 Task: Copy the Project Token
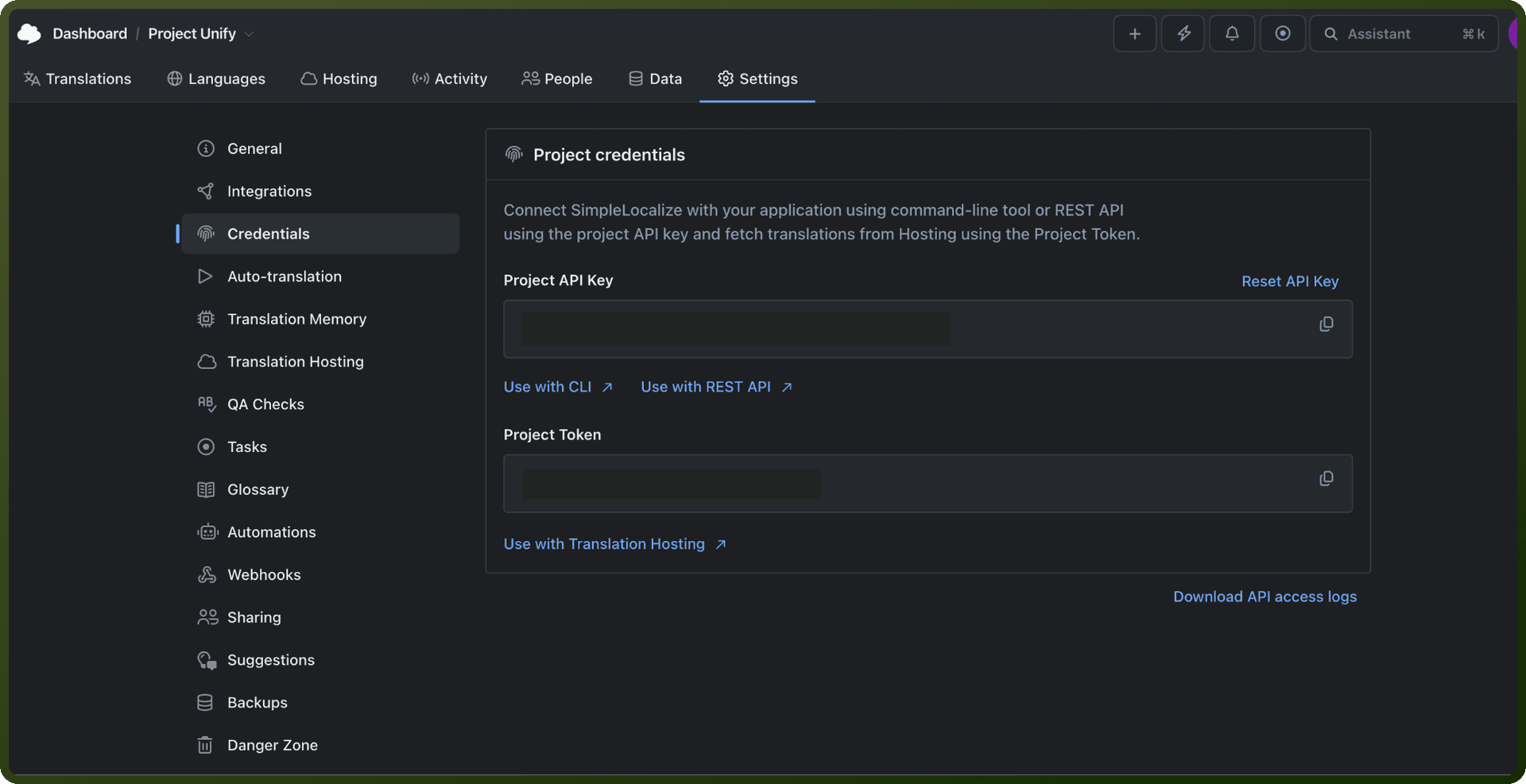click(x=1326, y=478)
